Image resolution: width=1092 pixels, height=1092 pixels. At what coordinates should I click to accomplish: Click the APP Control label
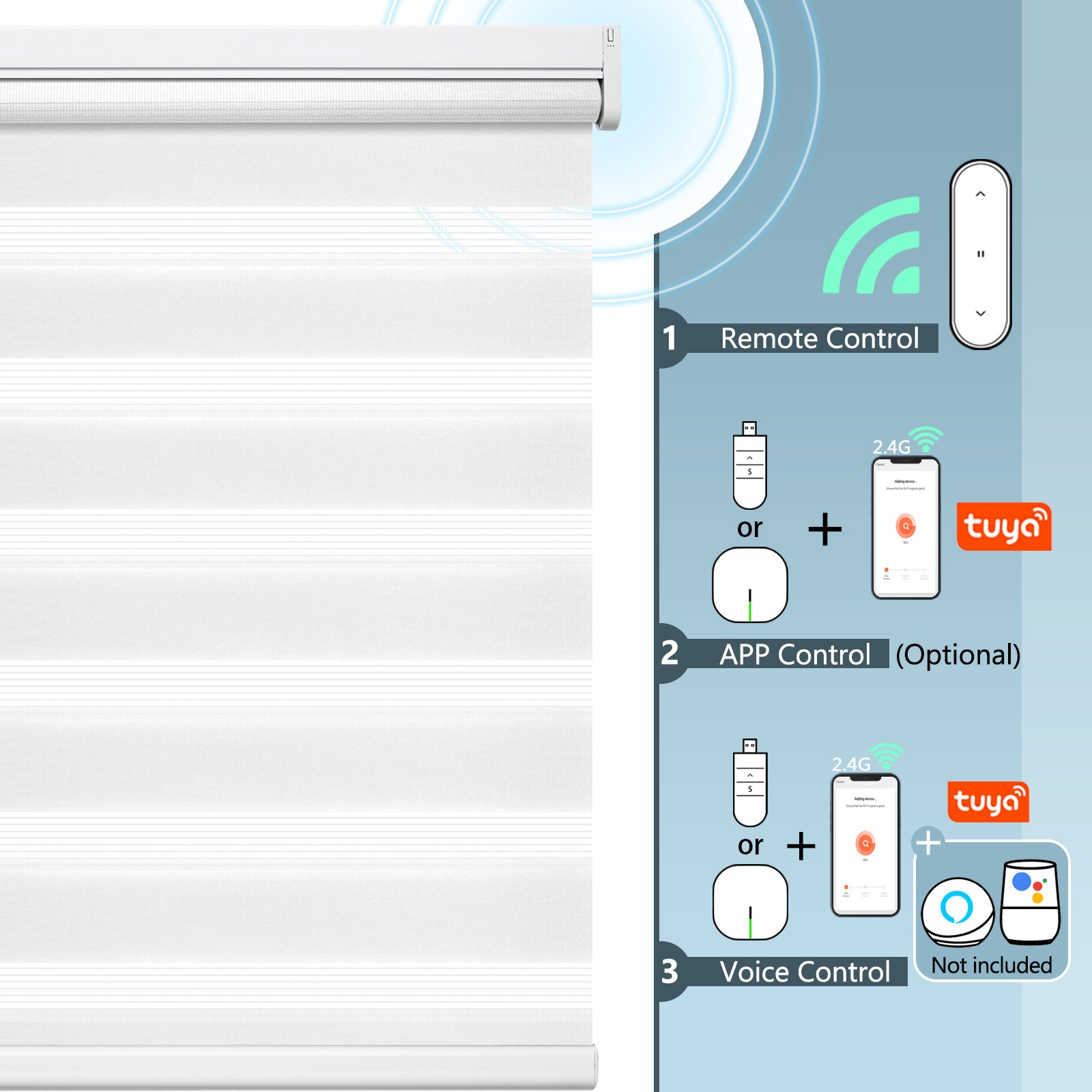794,655
